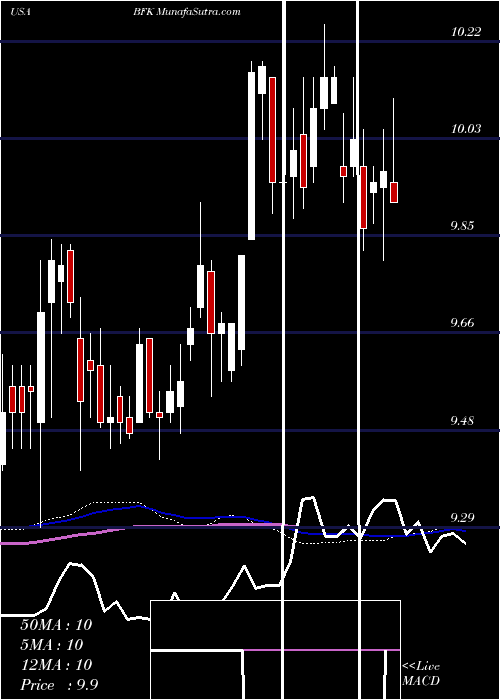Image resolution: width=500 pixels, height=700 pixels.
Task: Click the 50MA : 10 reading
Action: (56, 625)
